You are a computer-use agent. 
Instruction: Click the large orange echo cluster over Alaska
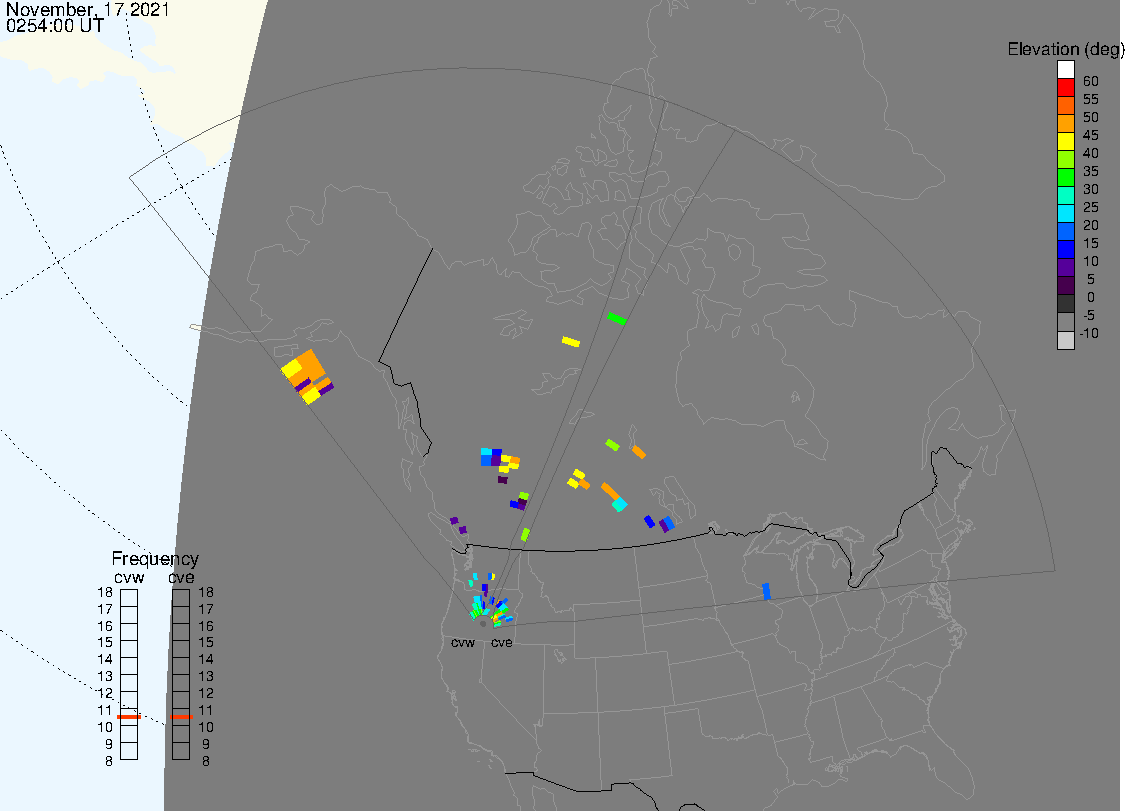[308, 368]
